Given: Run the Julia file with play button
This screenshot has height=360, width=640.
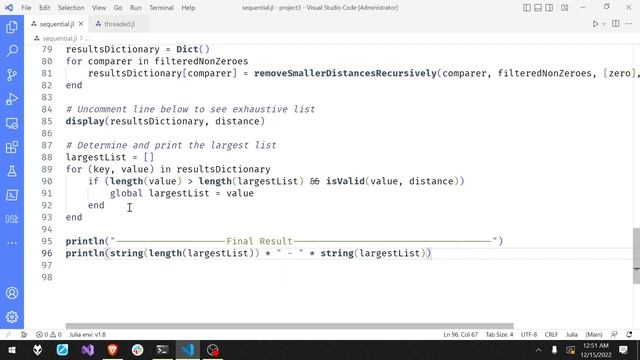Looking at the screenshot, I should 596,24.
